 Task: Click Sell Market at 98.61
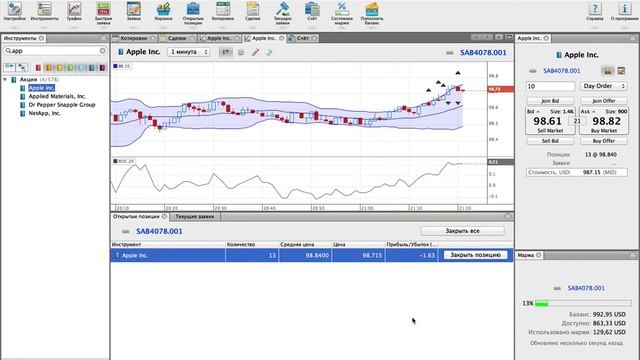pyautogui.click(x=550, y=121)
